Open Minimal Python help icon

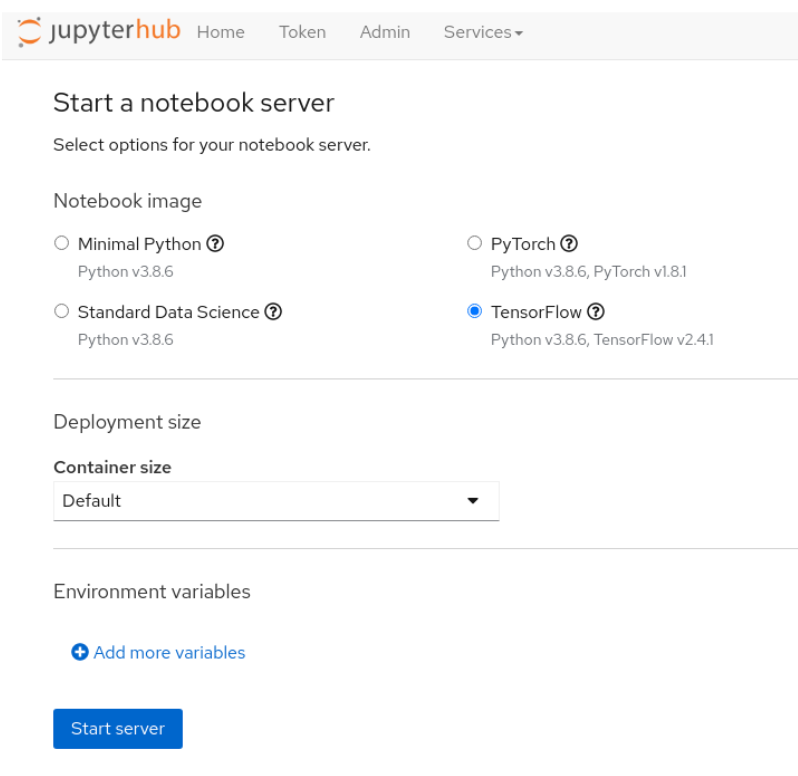point(215,244)
